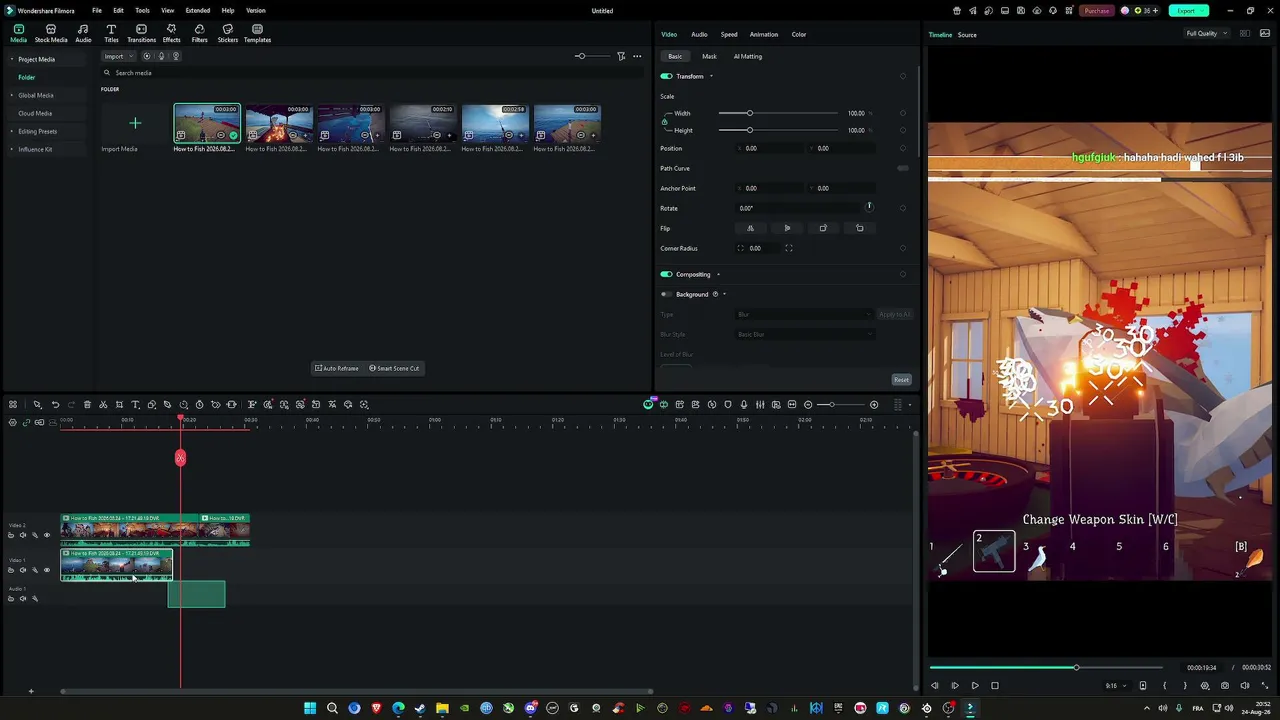Viewport: 1280px width, 720px height.
Task: Switch to the Speed properties tab
Action: click(x=729, y=34)
